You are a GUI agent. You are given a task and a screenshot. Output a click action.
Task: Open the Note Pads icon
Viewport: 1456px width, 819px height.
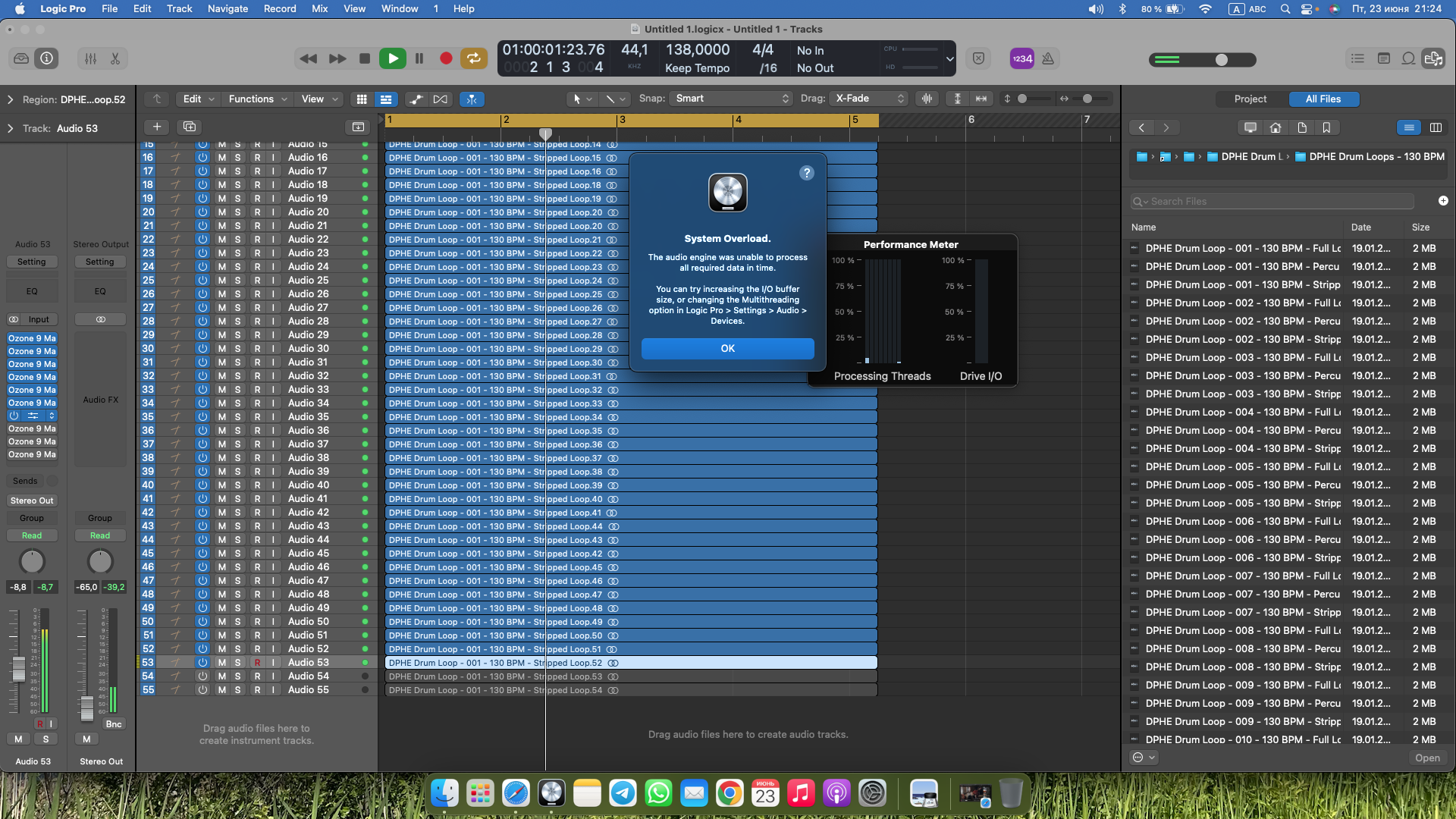(1383, 58)
